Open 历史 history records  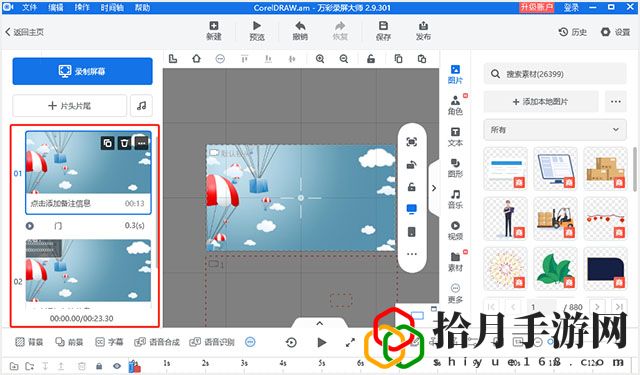pyautogui.click(x=573, y=32)
